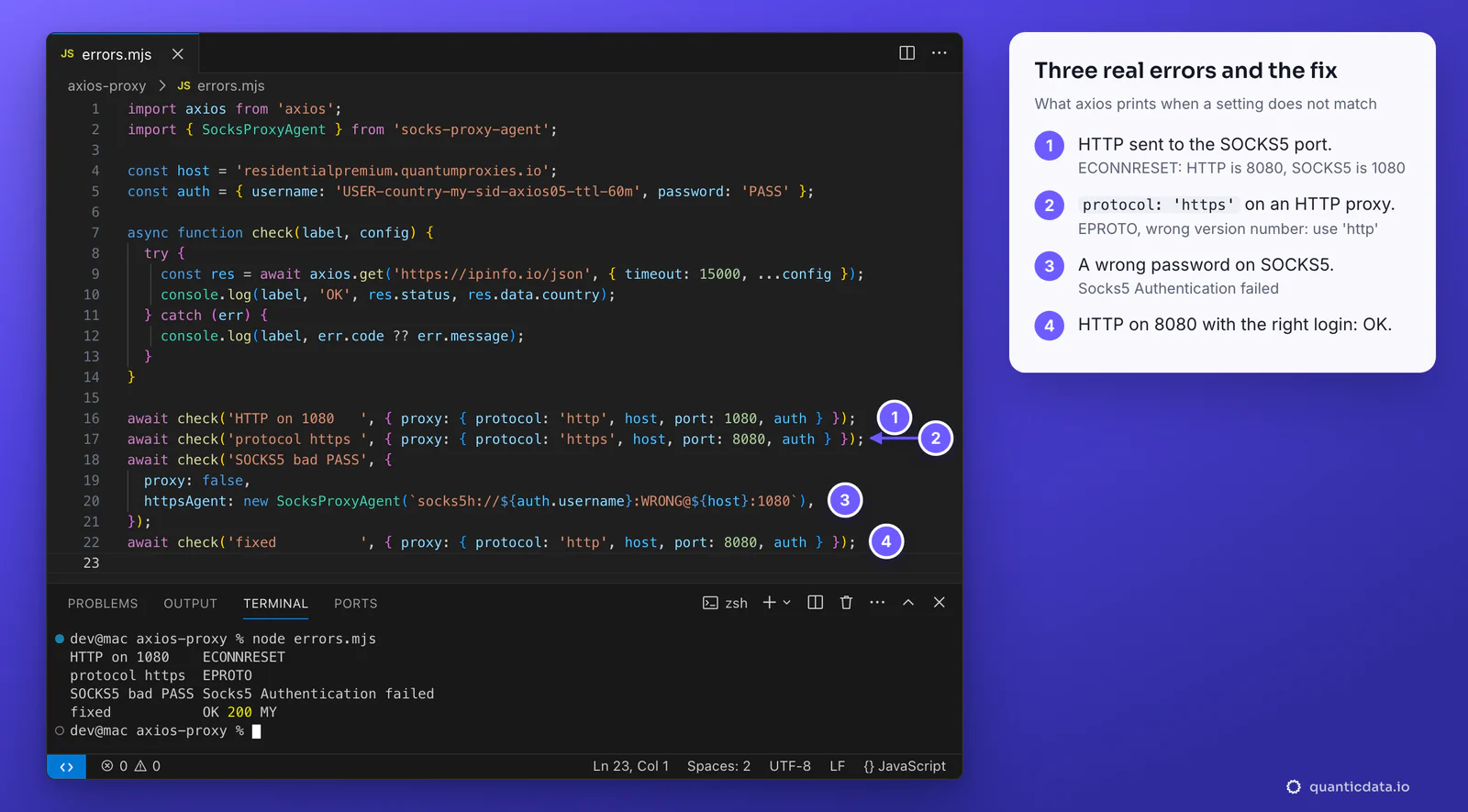Open the editor more actions menu
Viewport: 1468px width, 812px height.
(x=940, y=53)
